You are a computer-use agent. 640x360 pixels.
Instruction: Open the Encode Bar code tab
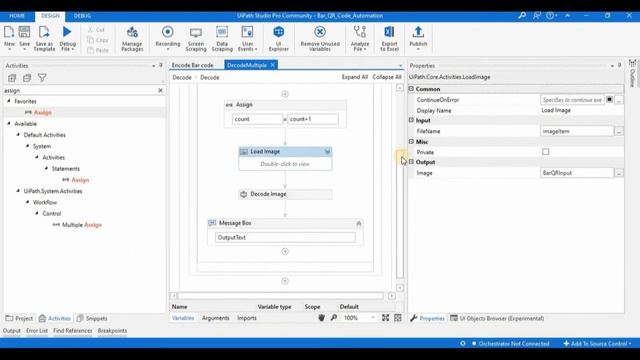pyautogui.click(x=193, y=65)
